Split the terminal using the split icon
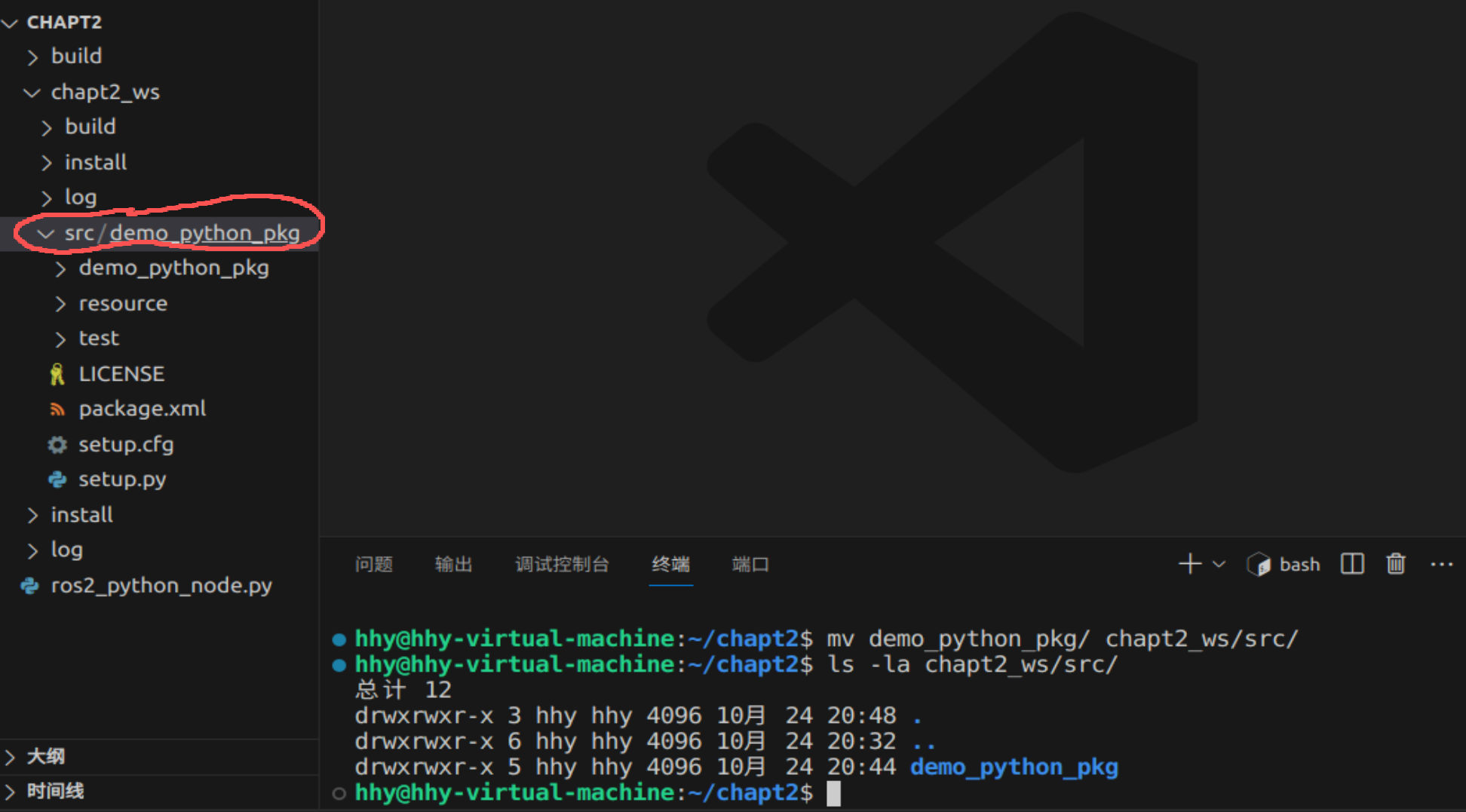The height and width of the screenshot is (812, 1466). click(1352, 564)
